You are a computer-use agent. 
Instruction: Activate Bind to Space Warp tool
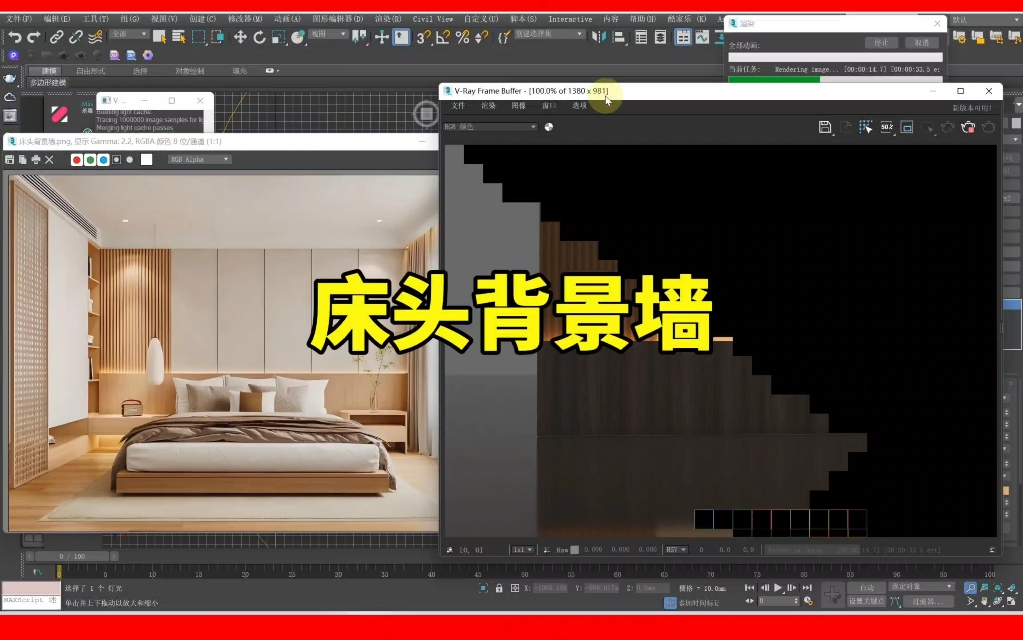pyautogui.click(x=95, y=37)
